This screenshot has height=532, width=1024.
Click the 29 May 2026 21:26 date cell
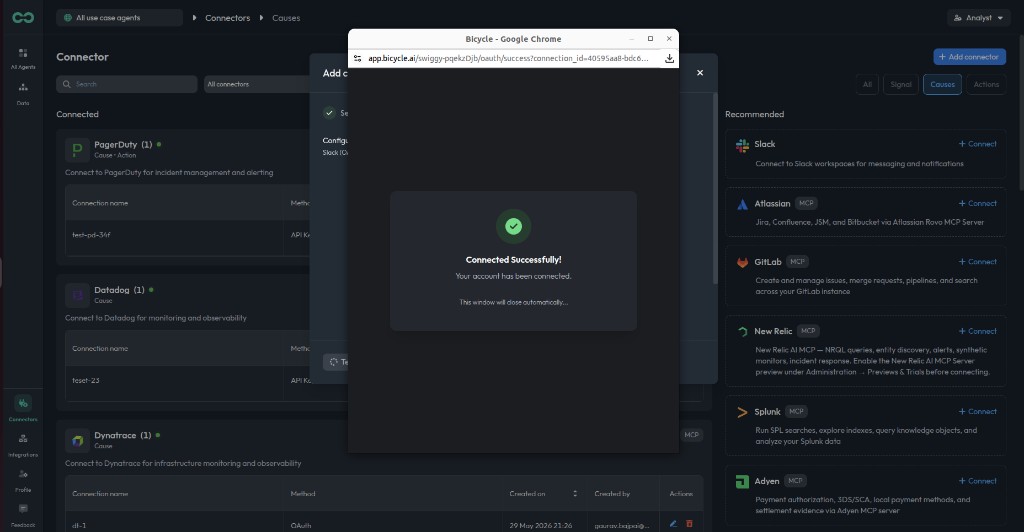coord(541,525)
